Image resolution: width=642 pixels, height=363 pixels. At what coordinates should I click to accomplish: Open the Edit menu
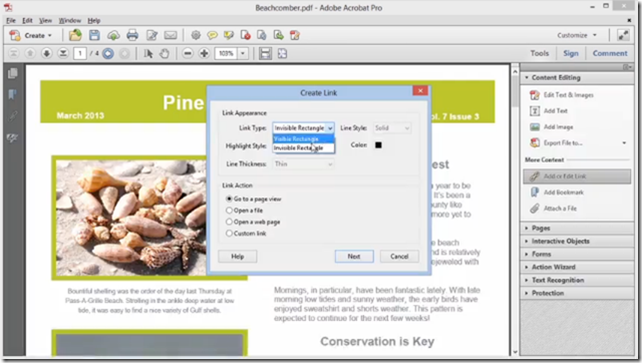pyautogui.click(x=27, y=20)
